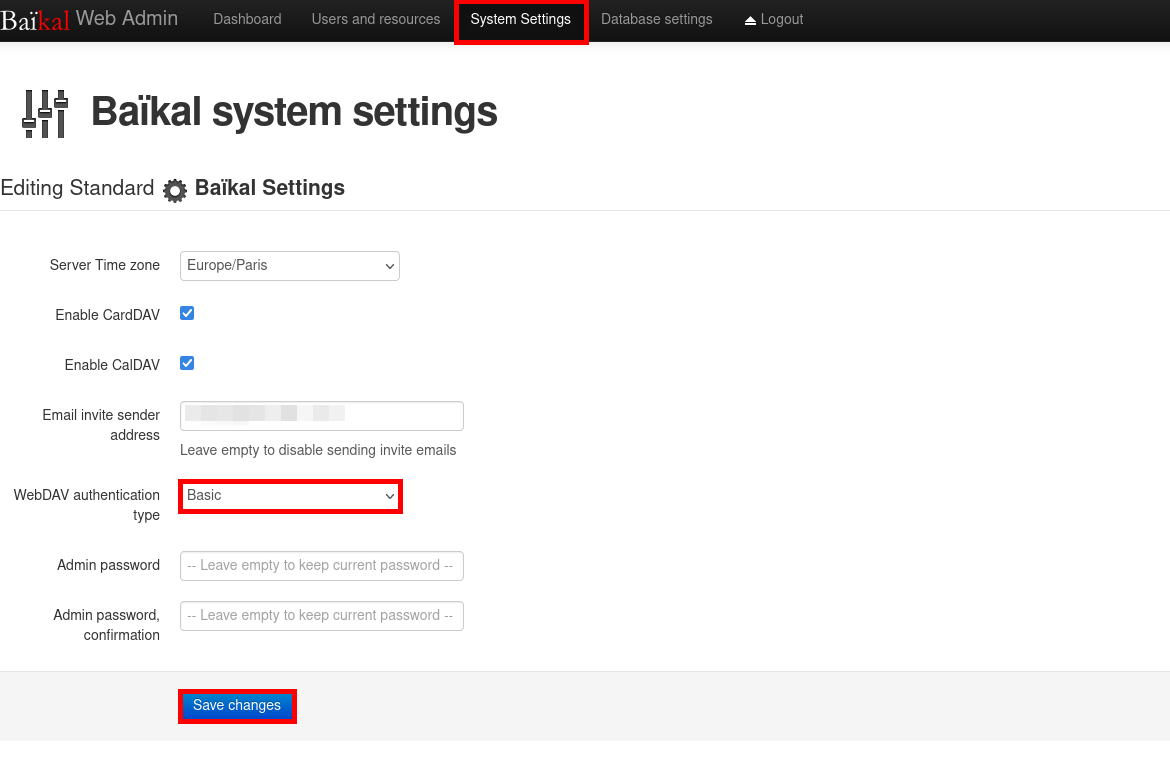Viewport: 1170px width, 781px height.
Task: Uncheck the Enable CalDAV option
Action: (x=187, y=363)
